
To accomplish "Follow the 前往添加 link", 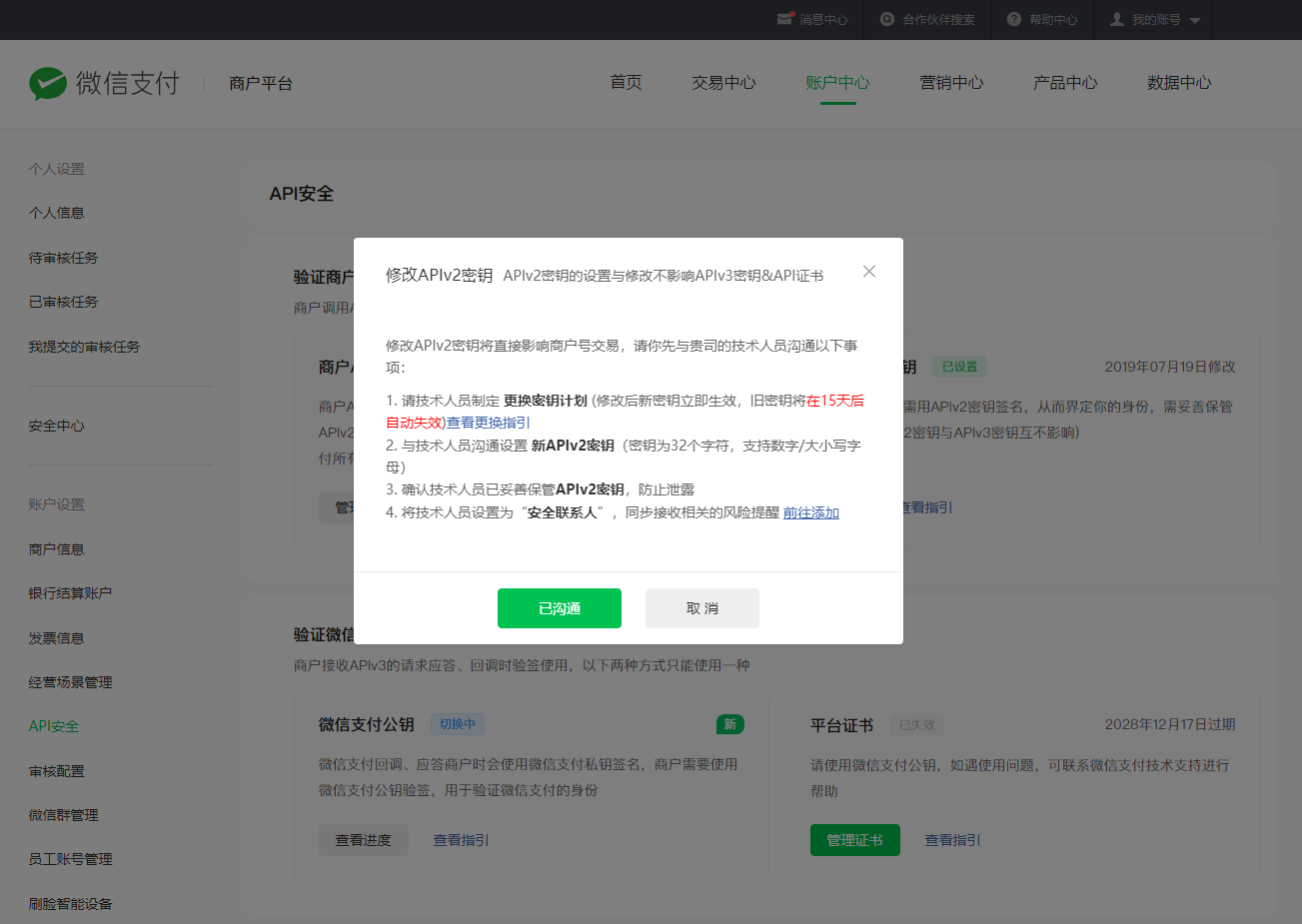I will coord(811,512).
